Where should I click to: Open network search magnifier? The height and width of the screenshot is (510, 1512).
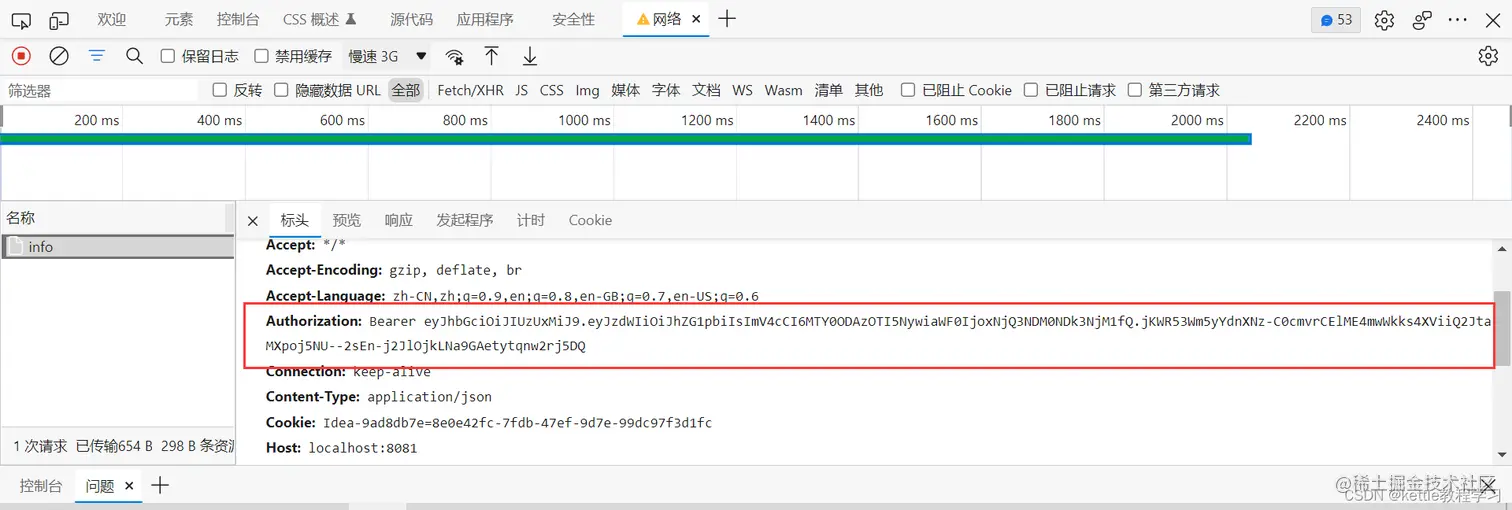coord(134,56)
